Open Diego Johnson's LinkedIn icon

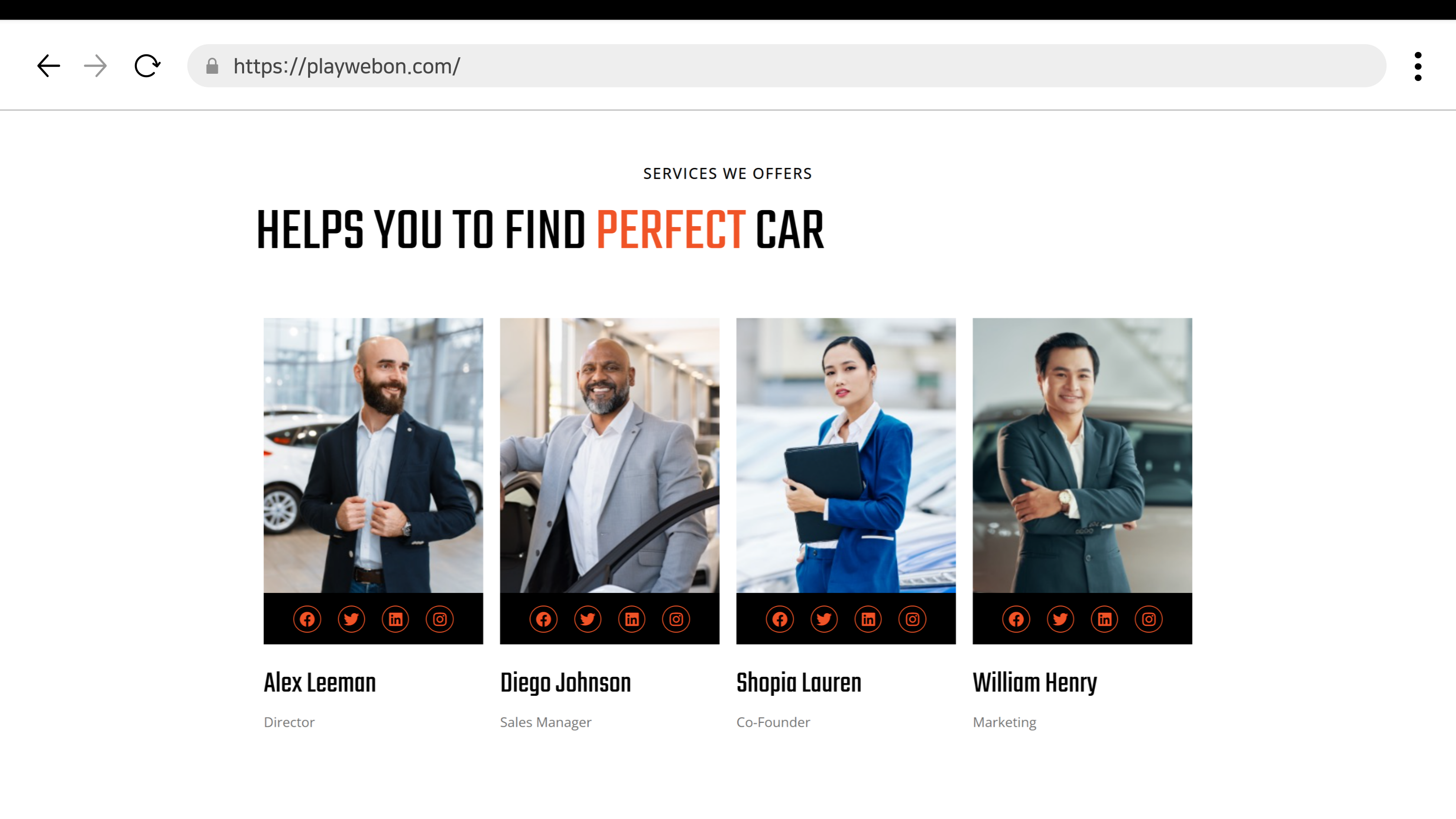[x=632, y=619]
